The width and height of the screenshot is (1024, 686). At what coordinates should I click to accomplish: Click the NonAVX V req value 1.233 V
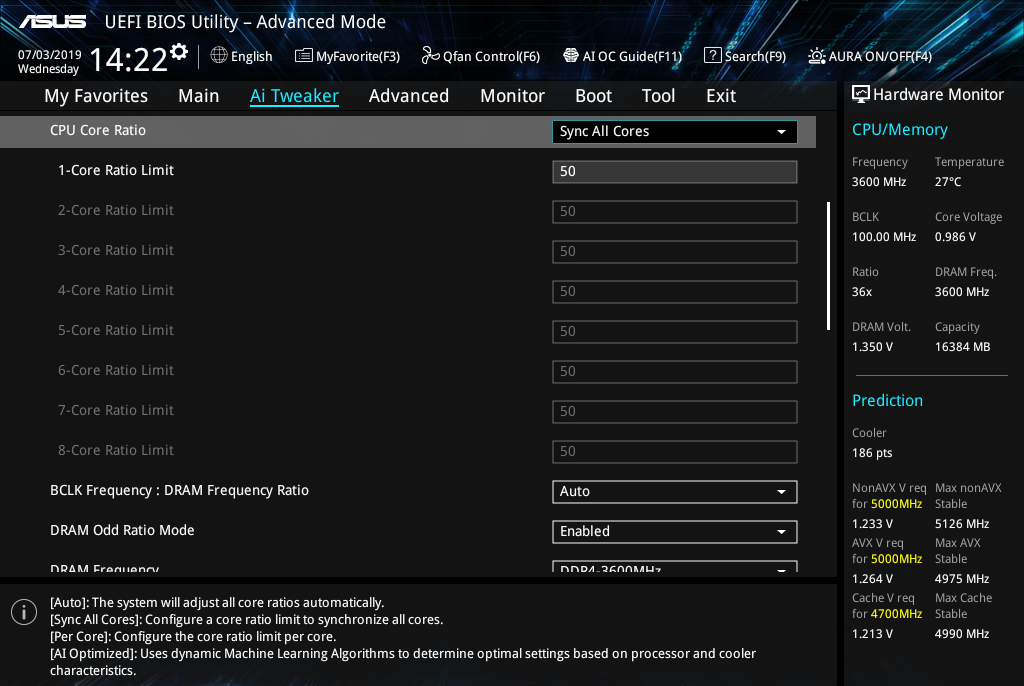(872, 523)
